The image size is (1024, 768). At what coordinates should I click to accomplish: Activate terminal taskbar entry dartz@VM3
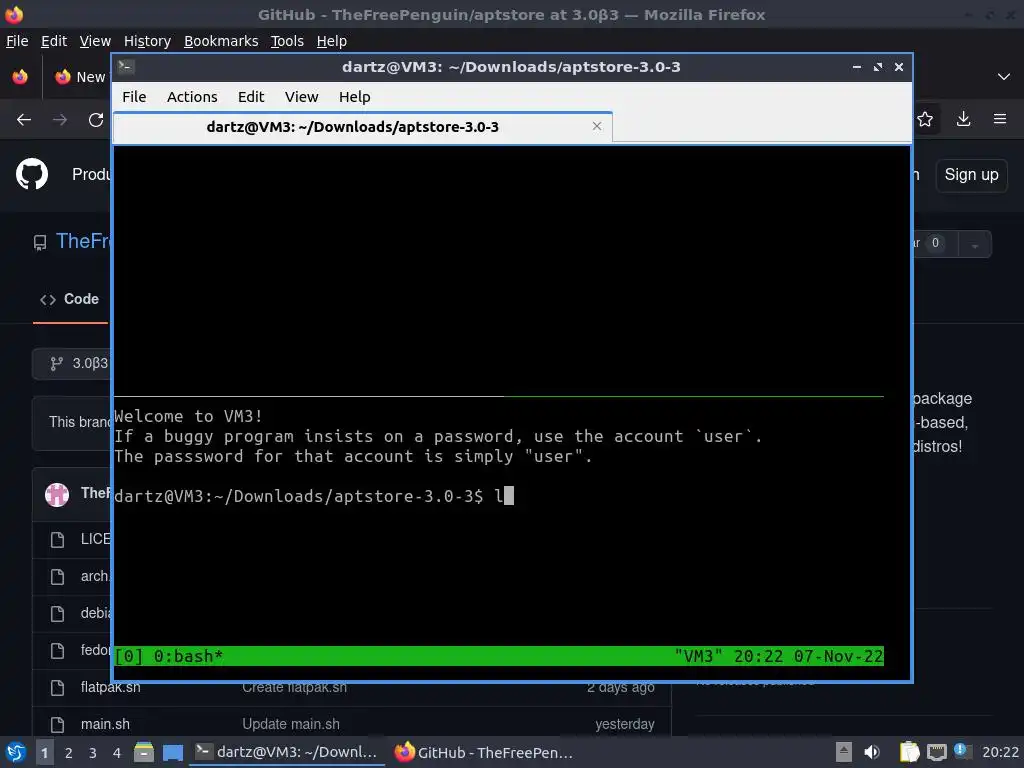pos(287,752)
